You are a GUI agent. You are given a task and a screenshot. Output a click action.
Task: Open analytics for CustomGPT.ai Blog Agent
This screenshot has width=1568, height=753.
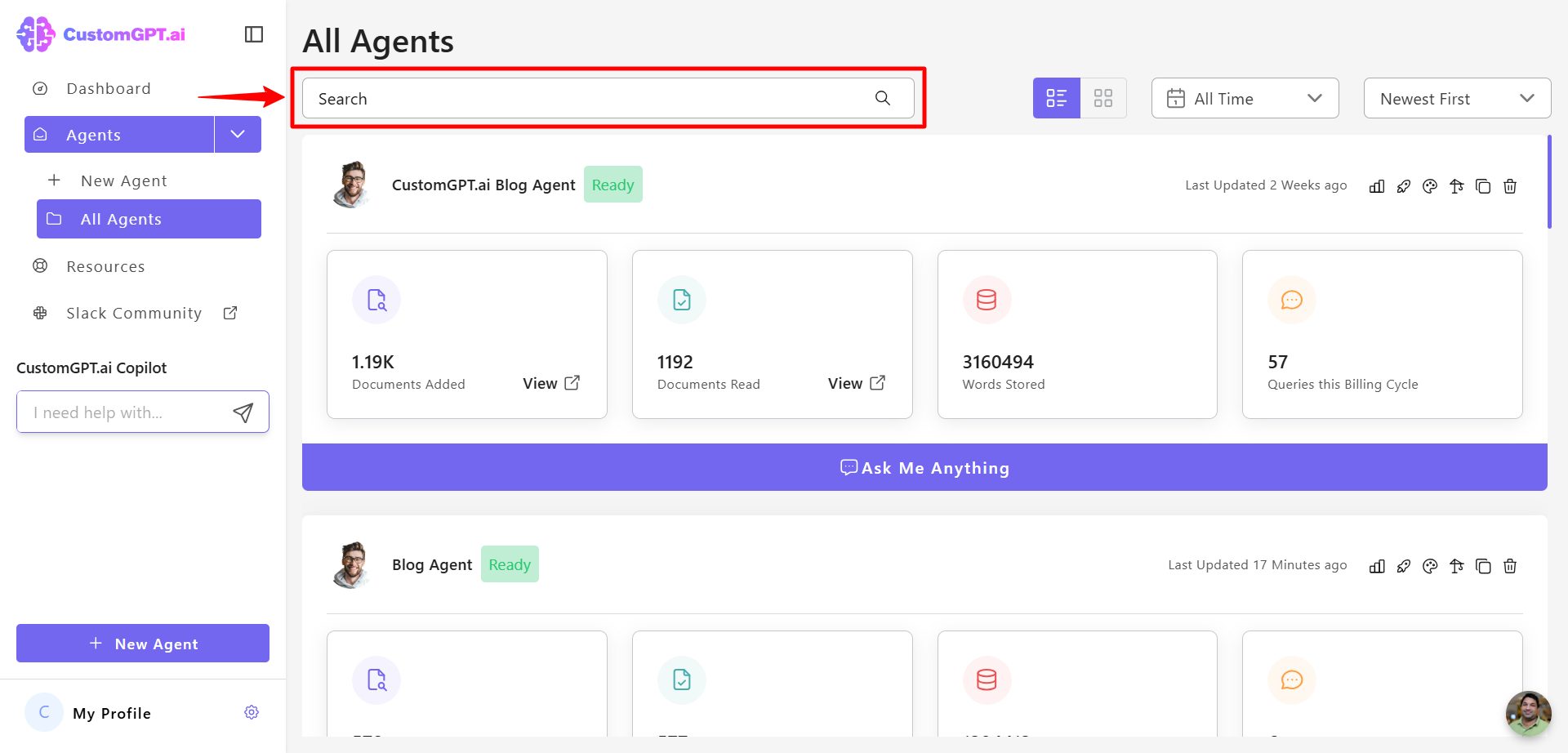1377,186
